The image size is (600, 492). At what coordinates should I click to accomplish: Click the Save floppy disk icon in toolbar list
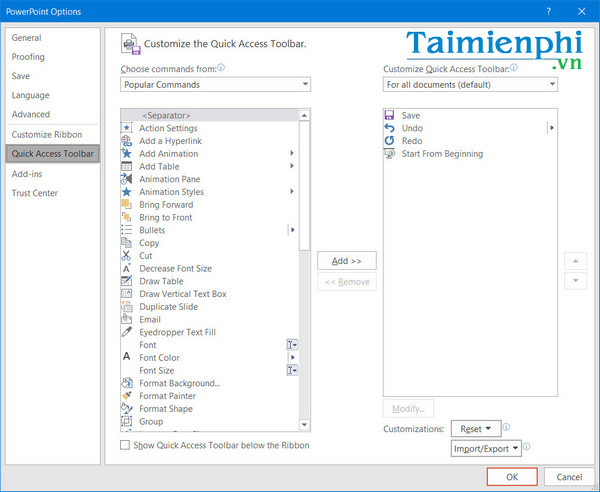390,115
